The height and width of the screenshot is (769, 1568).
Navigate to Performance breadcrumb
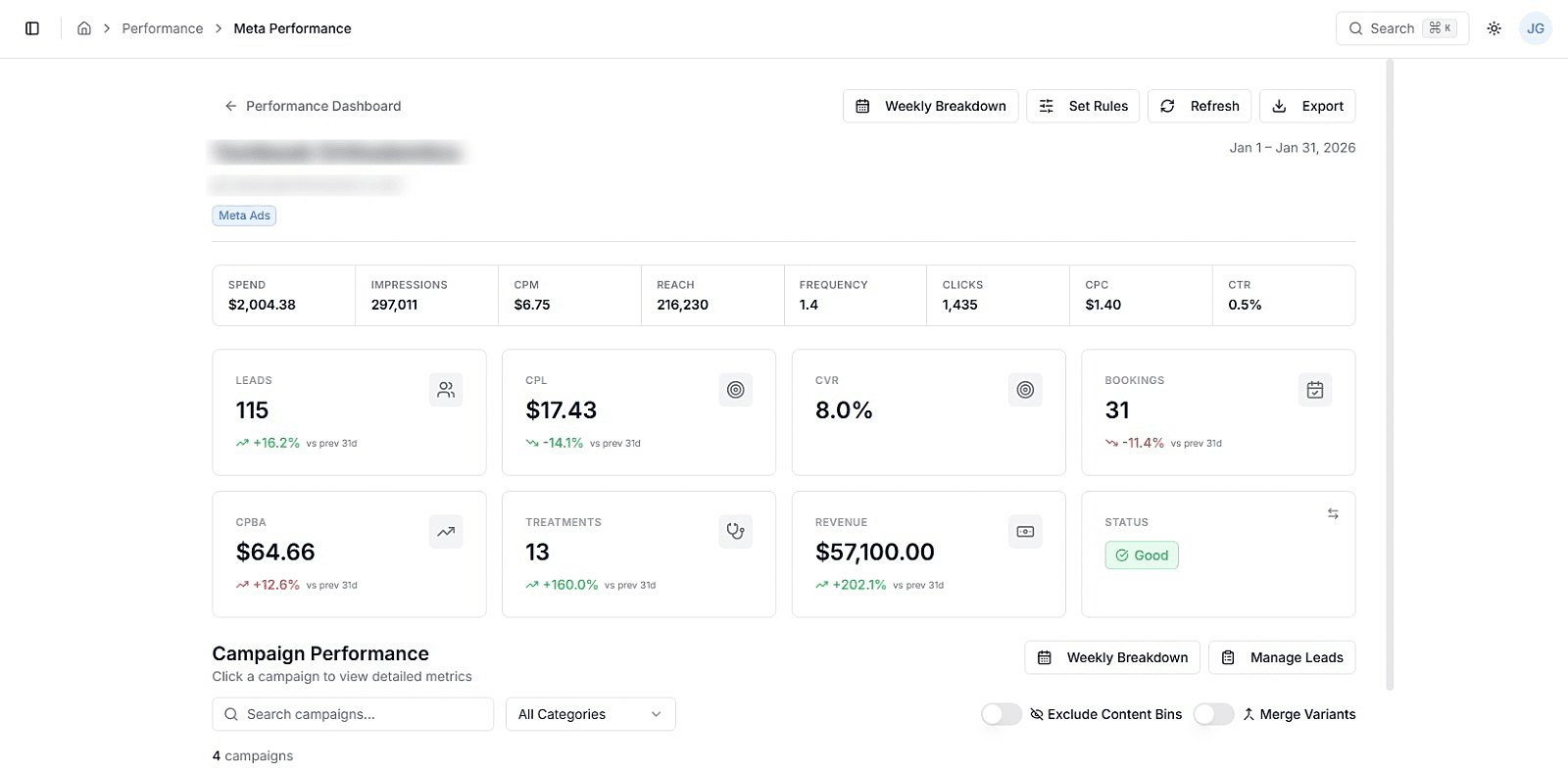click(x=163, y=28)
